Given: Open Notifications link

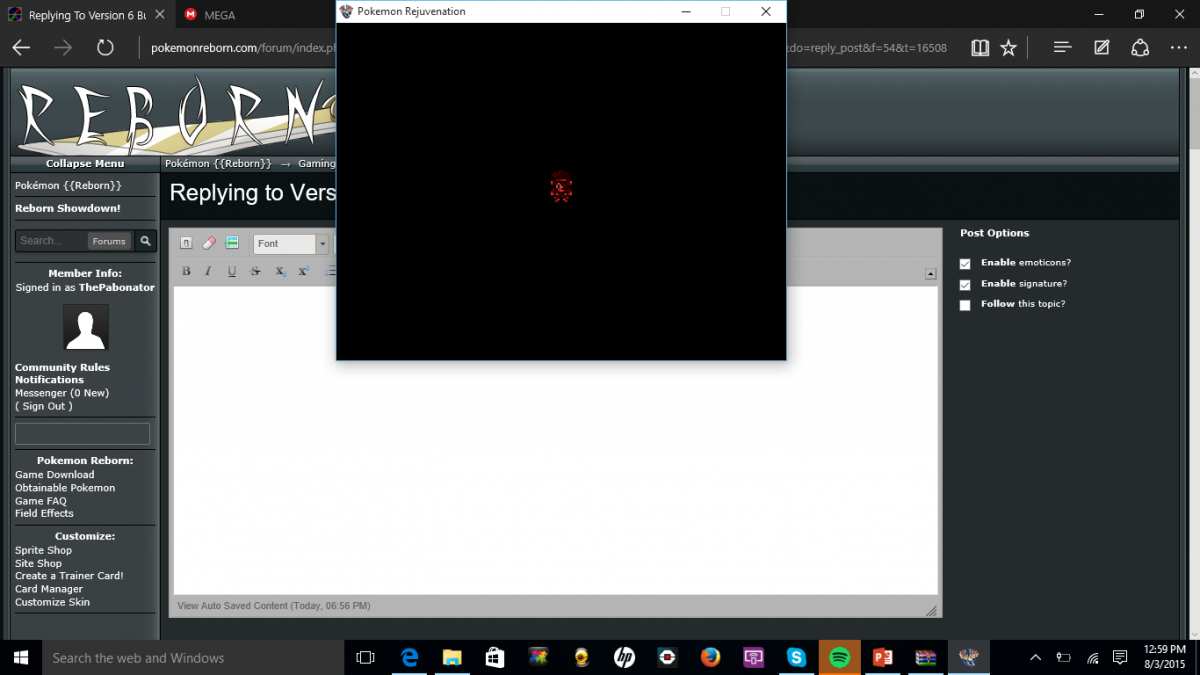Looking at the screenshot, I should point(49,380).
